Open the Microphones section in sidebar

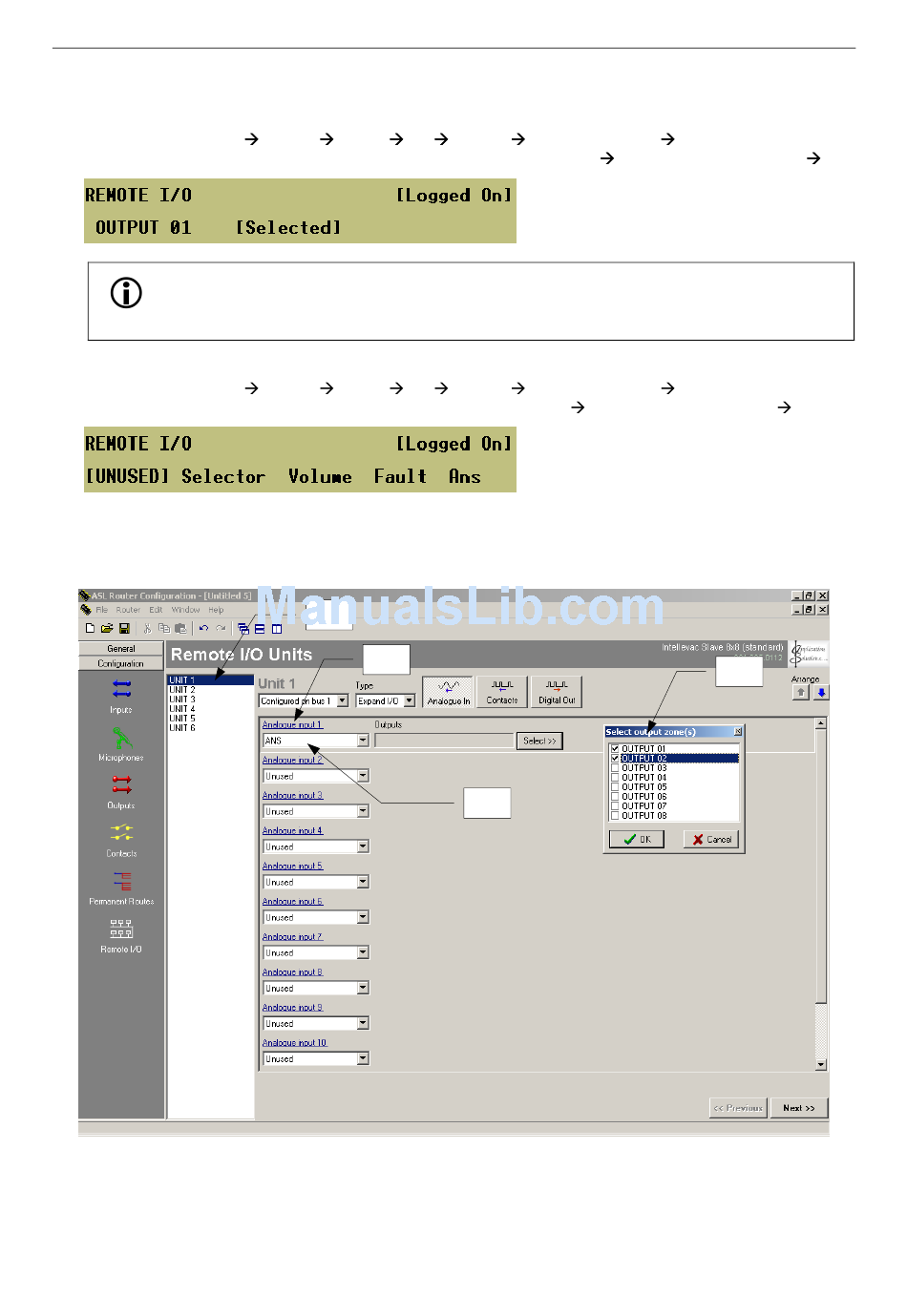121,743
